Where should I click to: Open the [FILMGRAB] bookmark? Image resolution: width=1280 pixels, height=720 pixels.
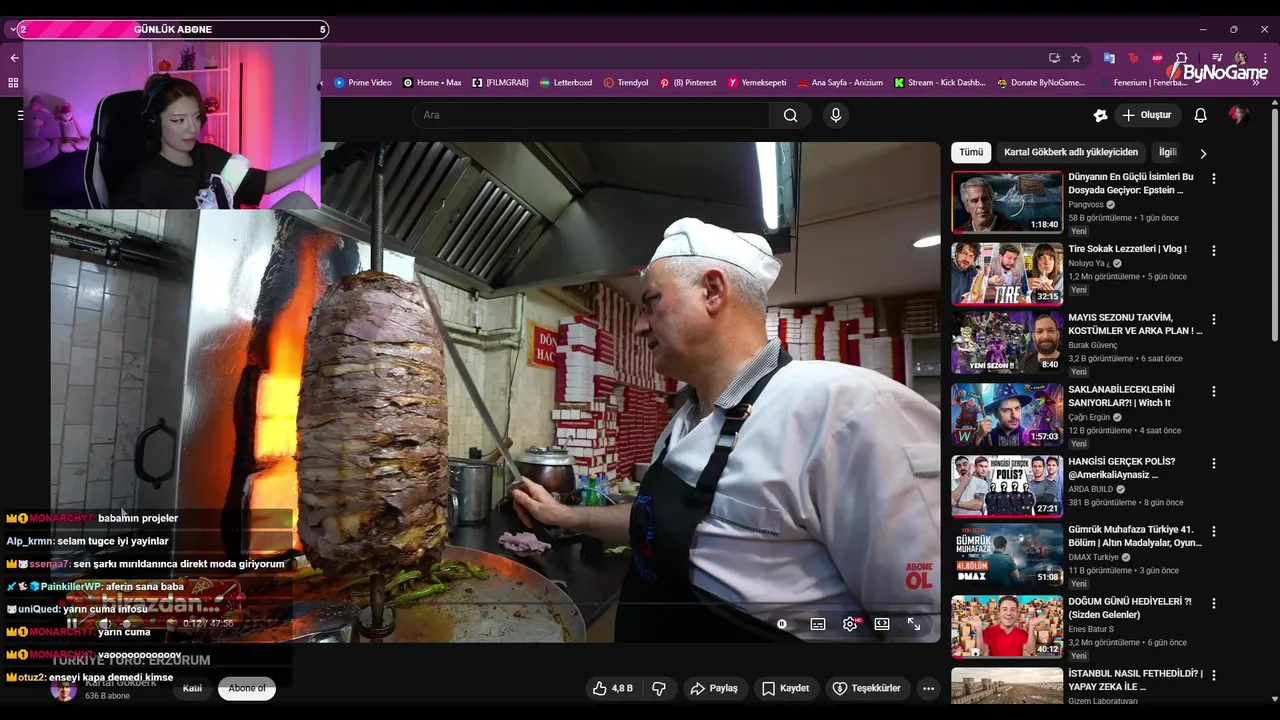coord(500,83)
